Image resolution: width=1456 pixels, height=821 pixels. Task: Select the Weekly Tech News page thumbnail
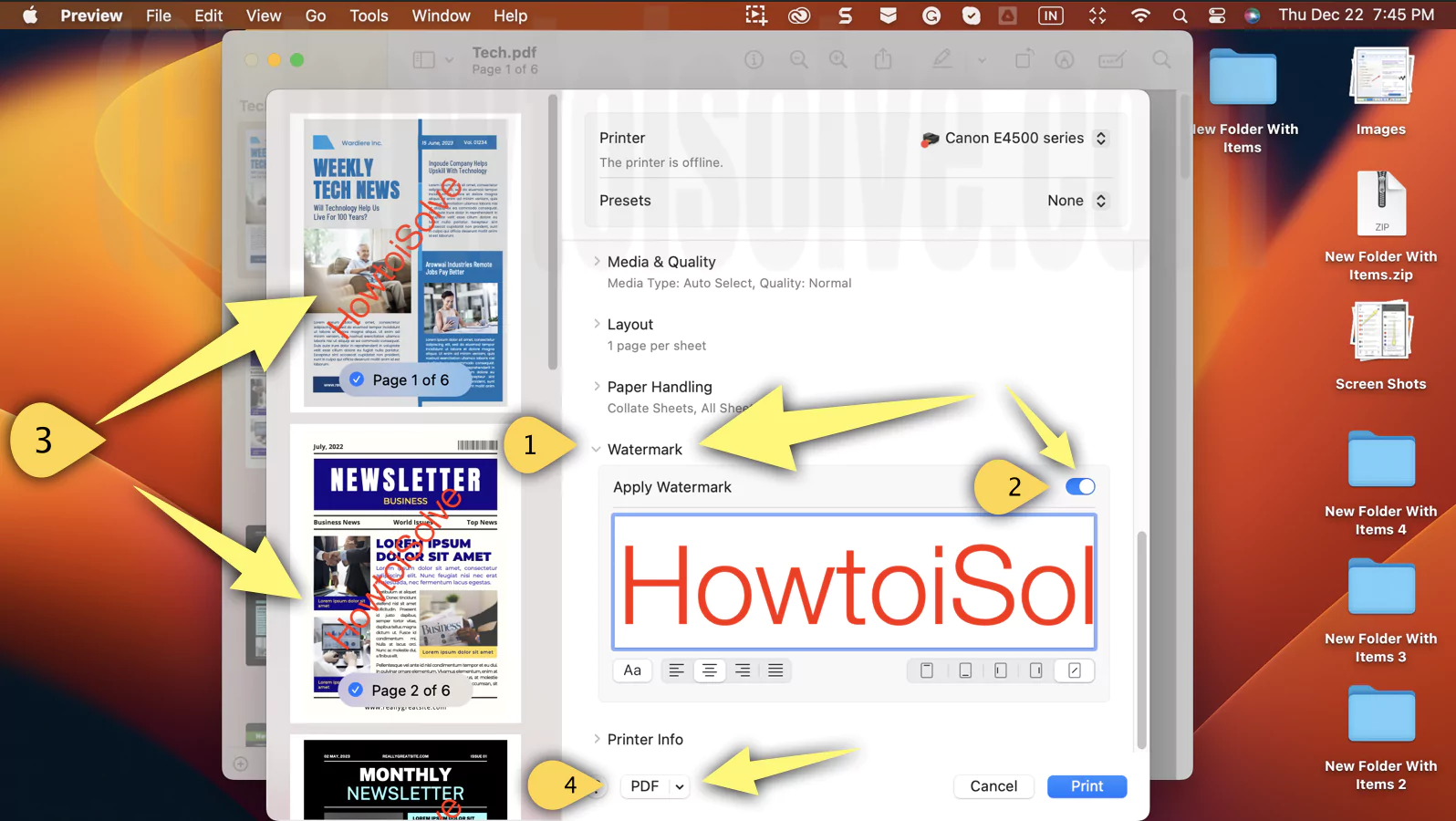406,261
